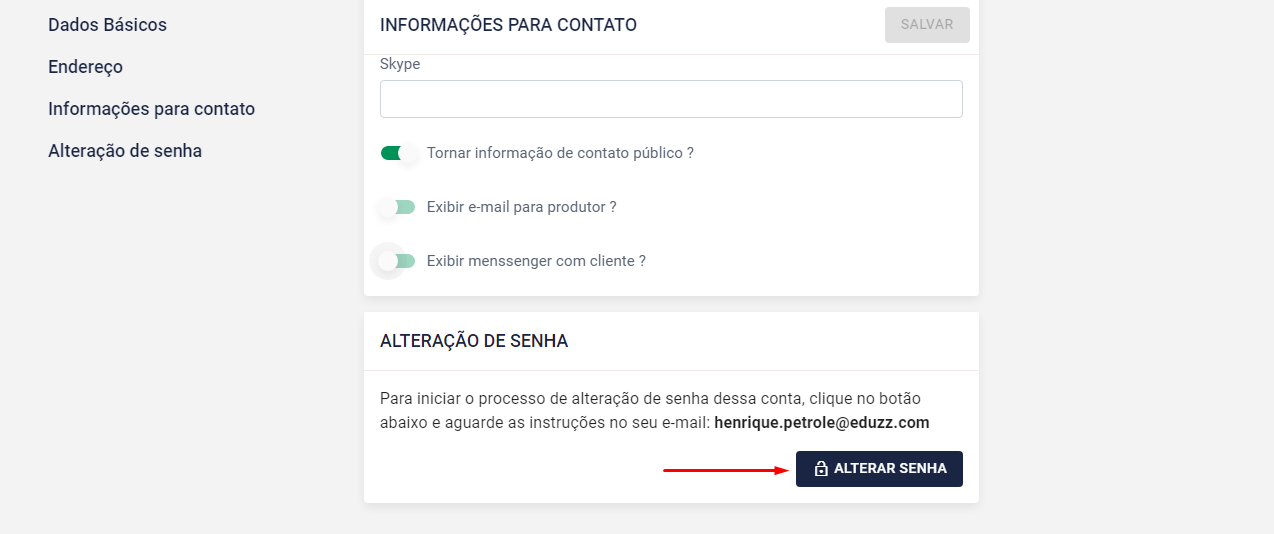
Task: Turn on 'Exibir menssenger com cliente' switch
Action: [x=397, y=261]
